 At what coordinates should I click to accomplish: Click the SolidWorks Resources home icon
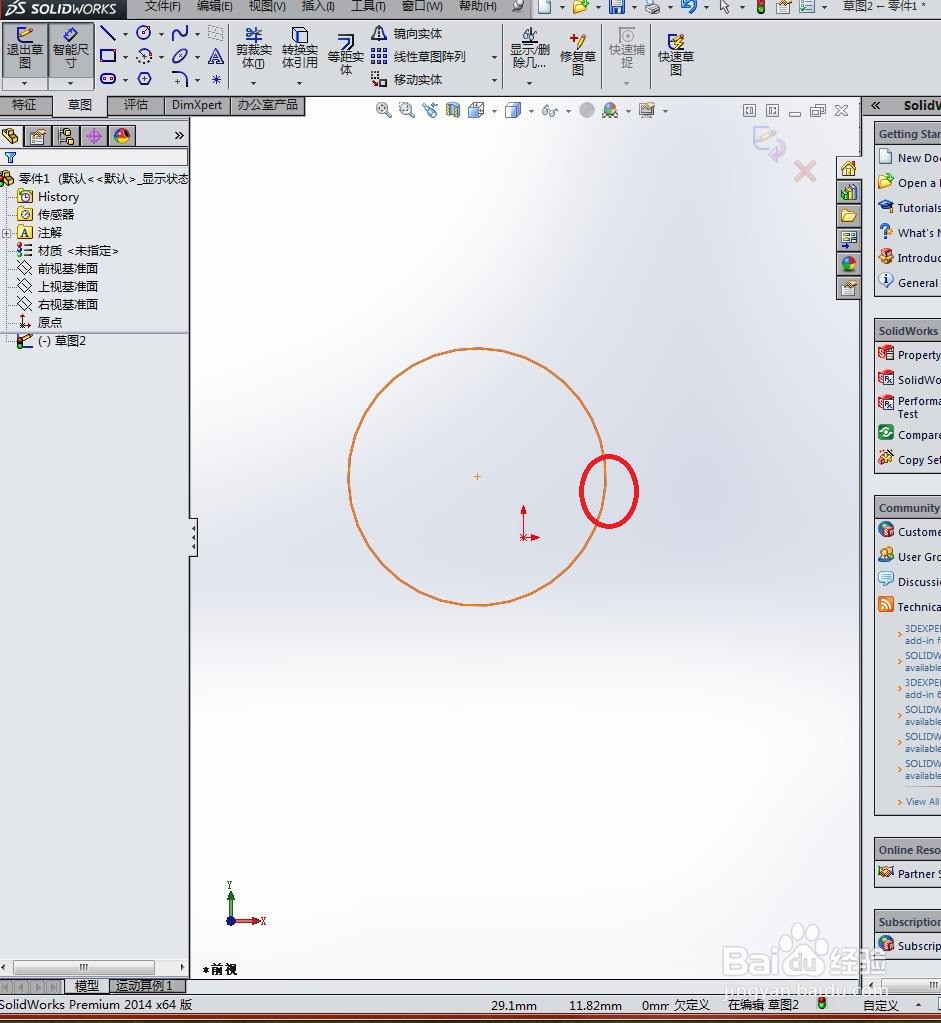coord(848,168)
